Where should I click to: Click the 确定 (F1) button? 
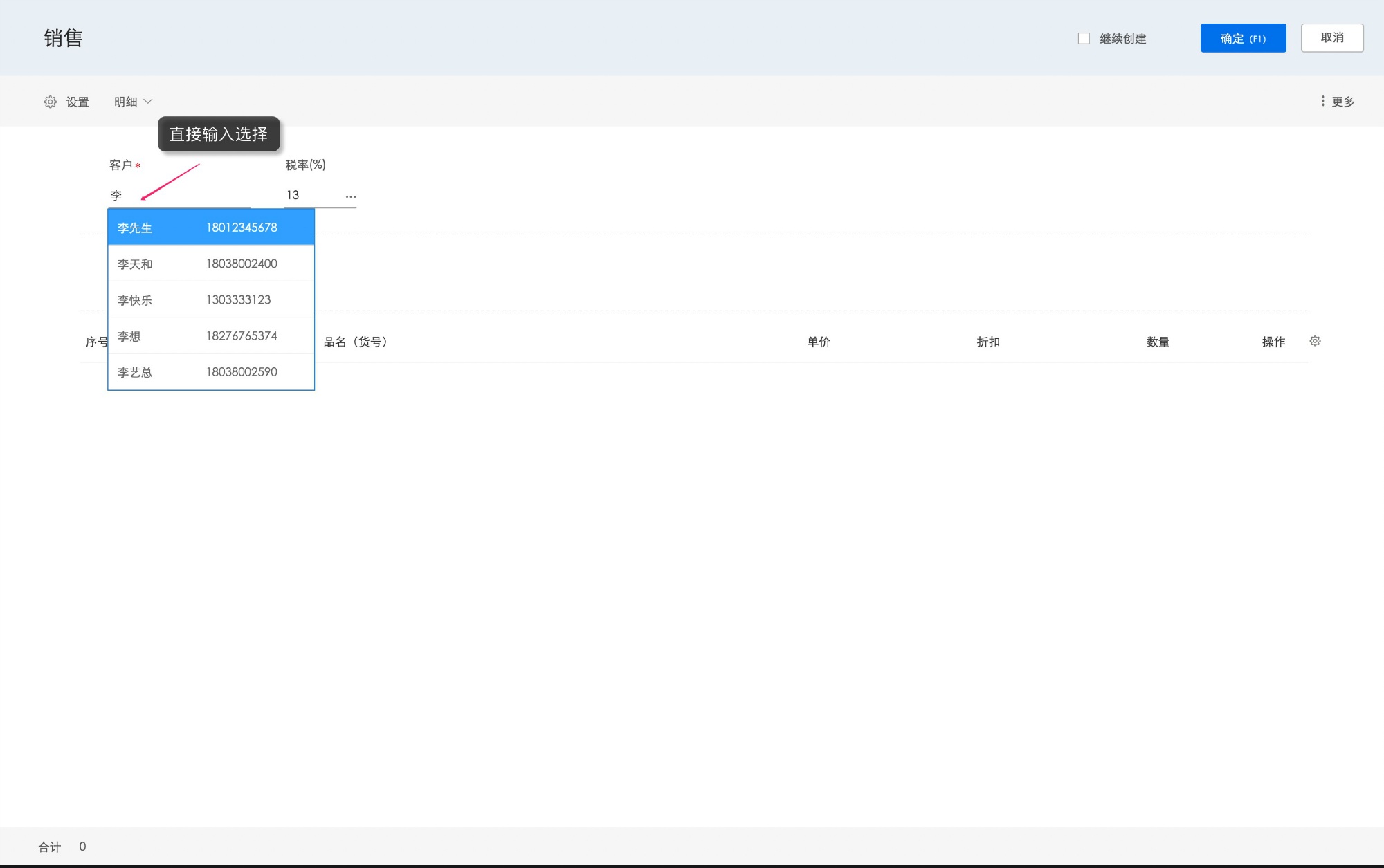1243,38
